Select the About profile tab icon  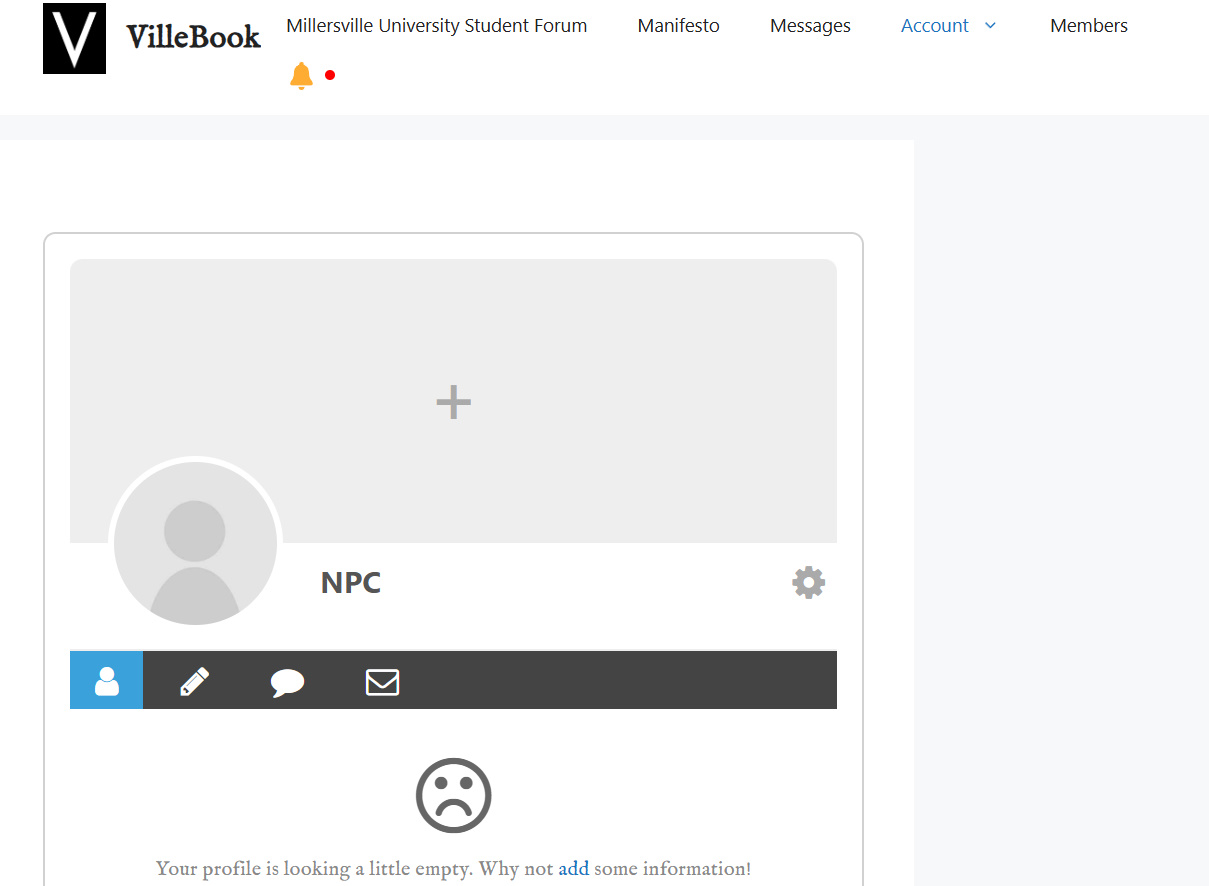click(106, 681)
